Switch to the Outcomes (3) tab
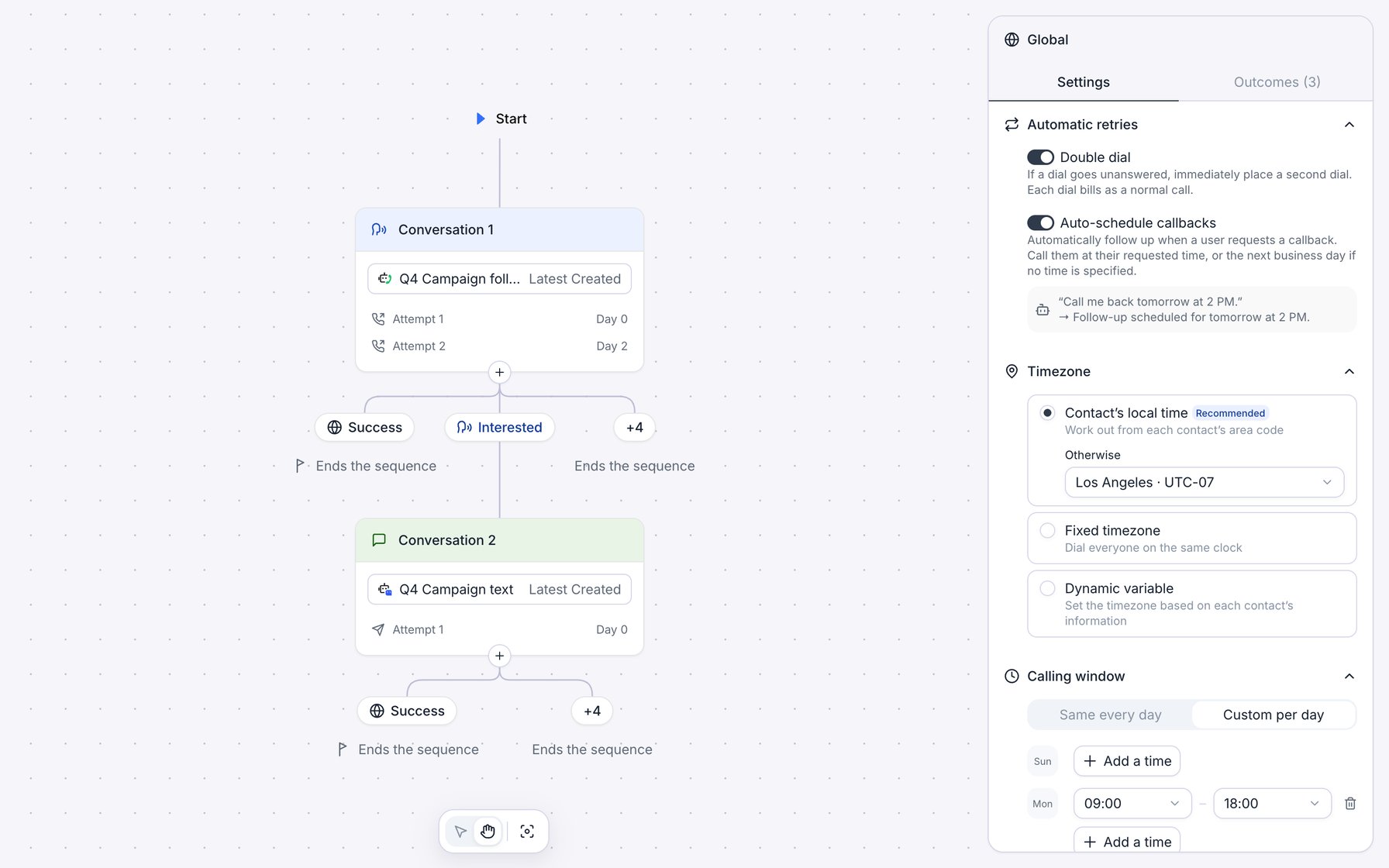The height and width of the screenshot is (868, 1389). pyautogui.click(x=1277, y=82)
